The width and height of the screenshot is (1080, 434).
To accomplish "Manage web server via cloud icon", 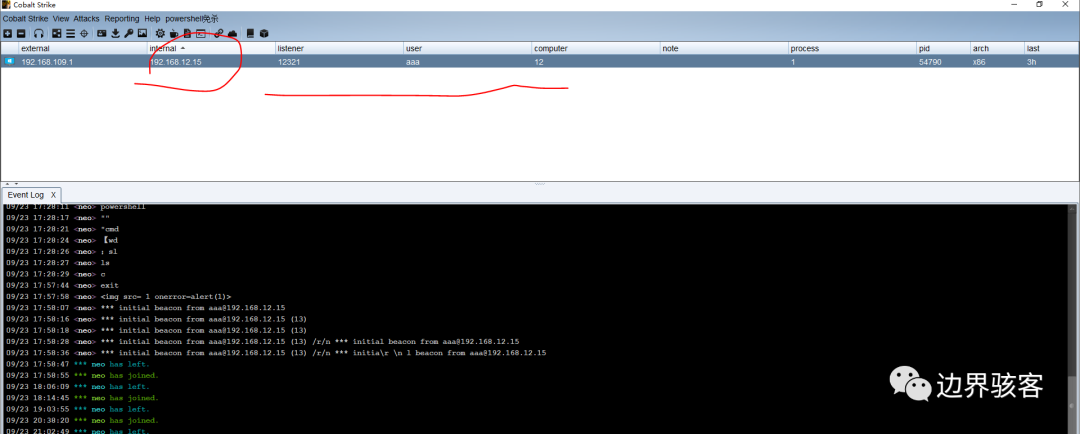I will coord(232,33).
